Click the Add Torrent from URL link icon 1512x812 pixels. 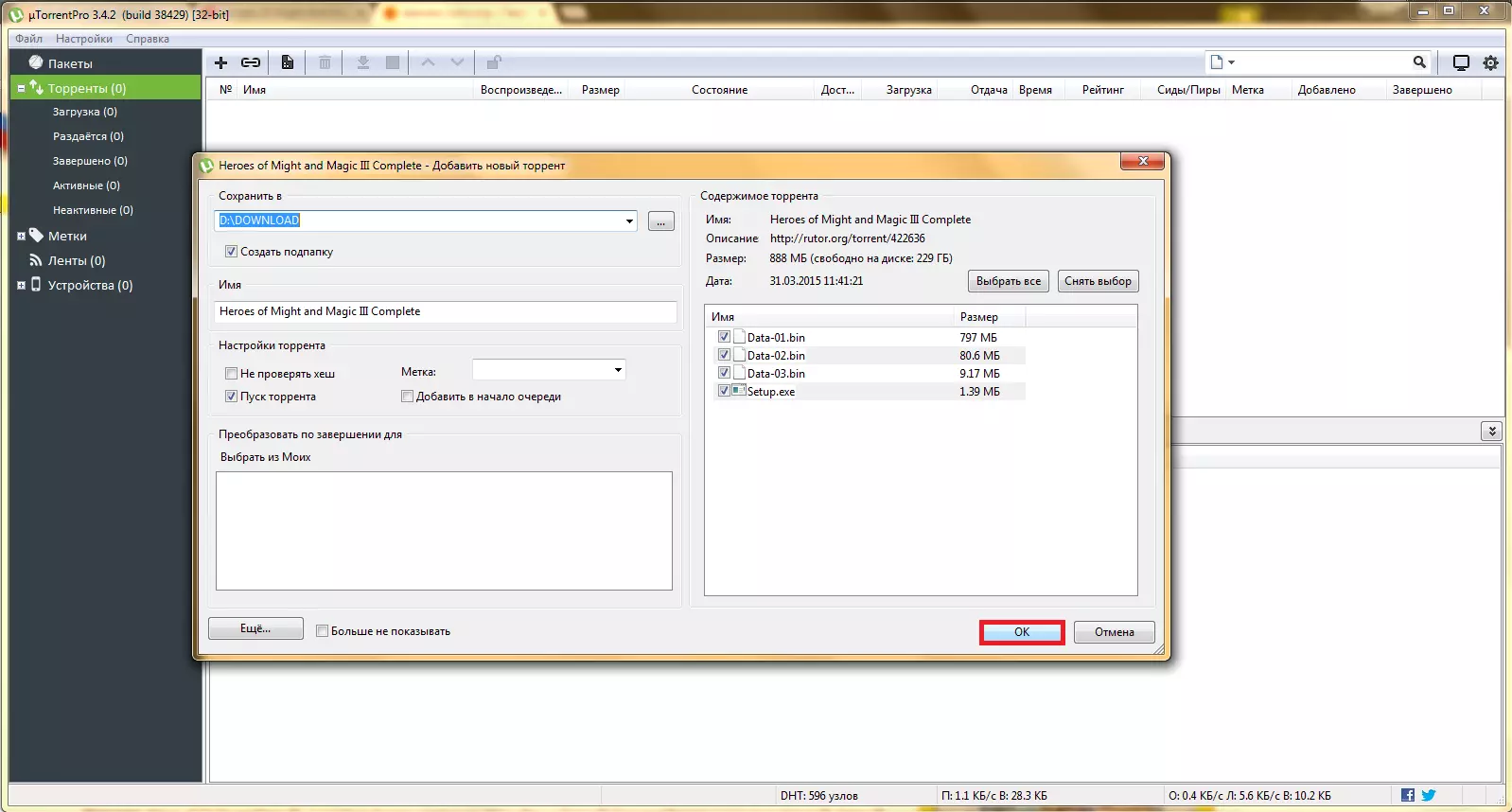point(251,62)
